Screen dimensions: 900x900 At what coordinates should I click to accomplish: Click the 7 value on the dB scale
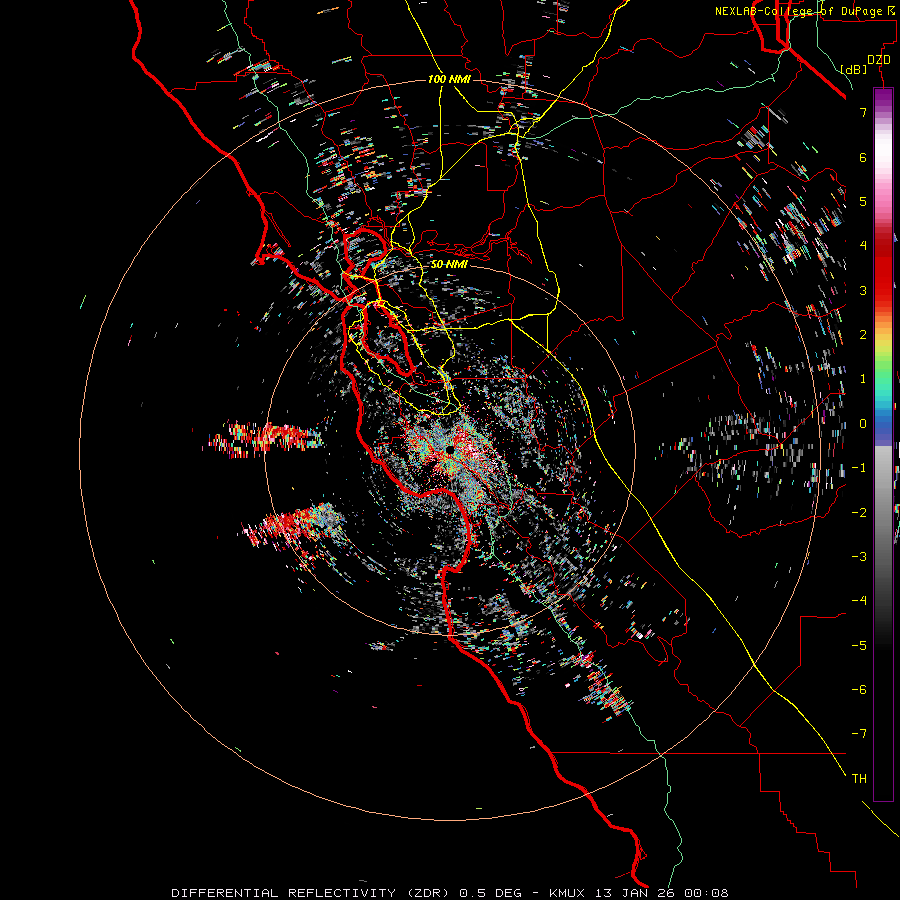click(863, 112)
